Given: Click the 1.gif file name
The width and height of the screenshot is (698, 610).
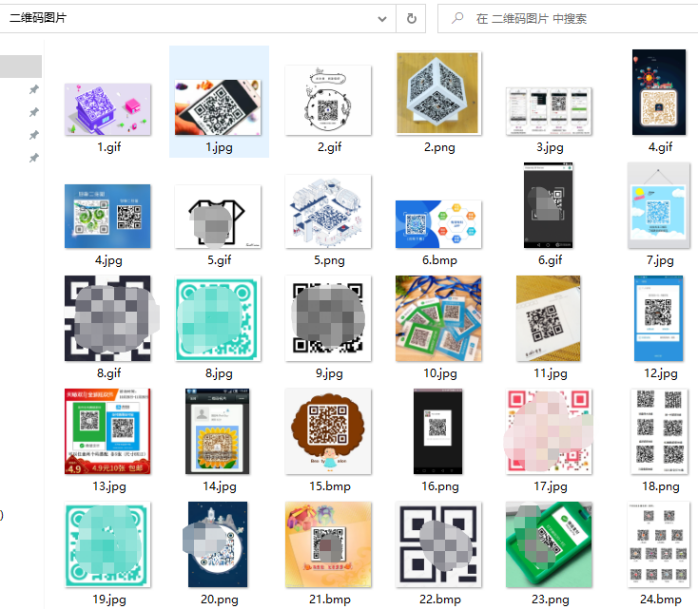Looking at the screenshot, I should click(109, 147).
